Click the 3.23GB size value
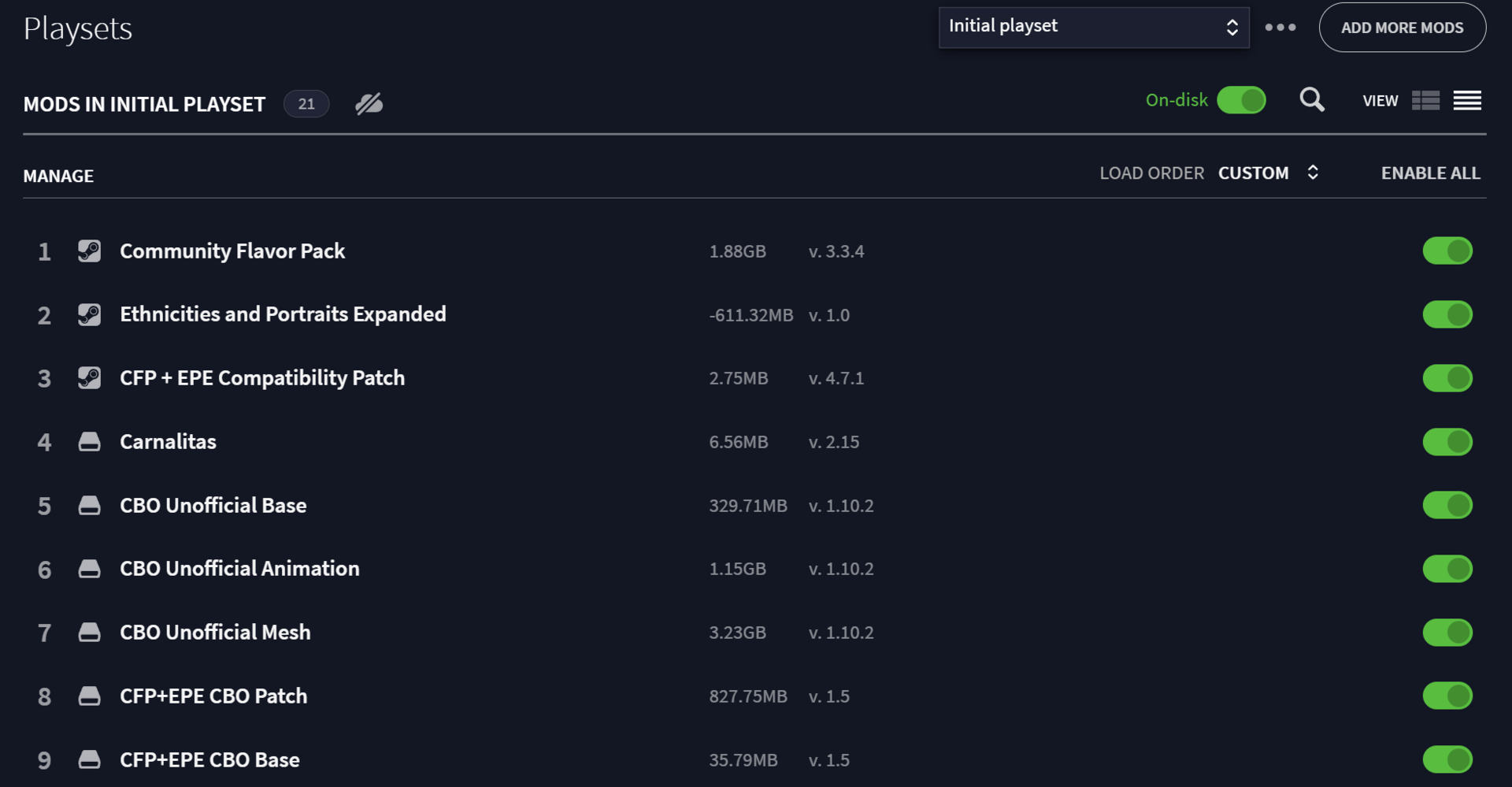1512x787 pixels. (x=737, y=633)
